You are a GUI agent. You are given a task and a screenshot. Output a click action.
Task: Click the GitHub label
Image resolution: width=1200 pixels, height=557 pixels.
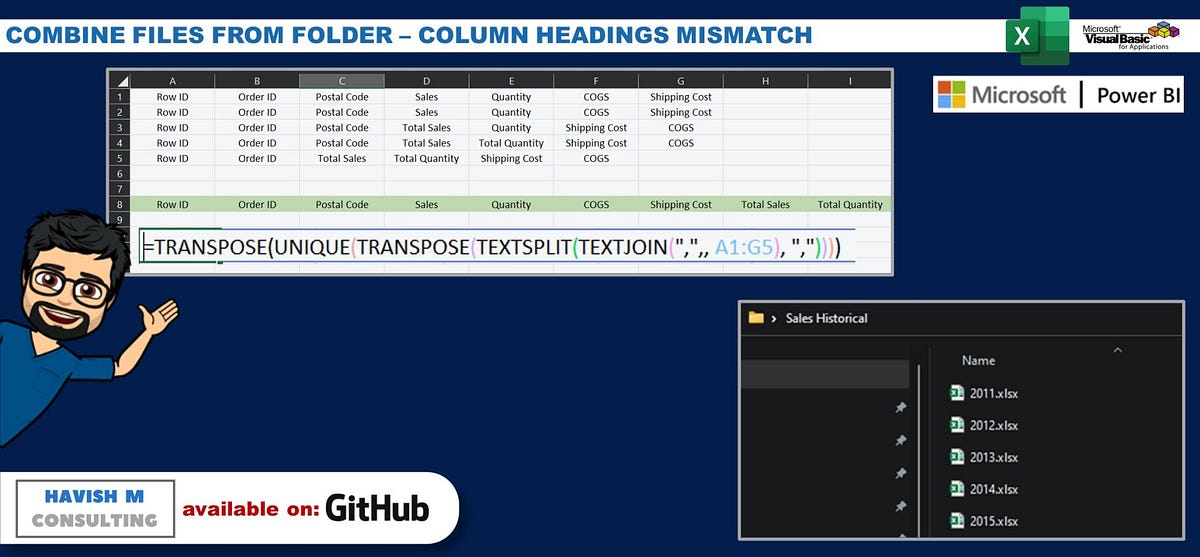377,508
